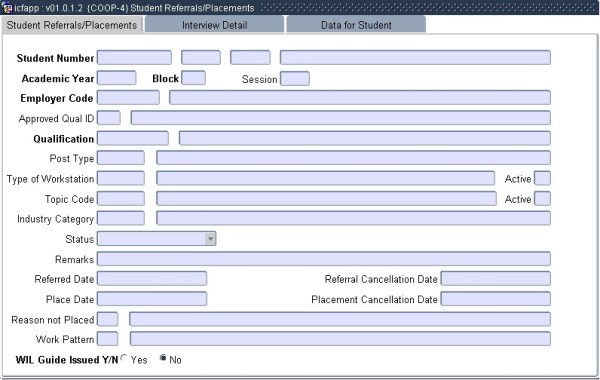Screen dimensions: 600x380
Task: Select No for WIL Guide Issued
Action: [163, 359]
